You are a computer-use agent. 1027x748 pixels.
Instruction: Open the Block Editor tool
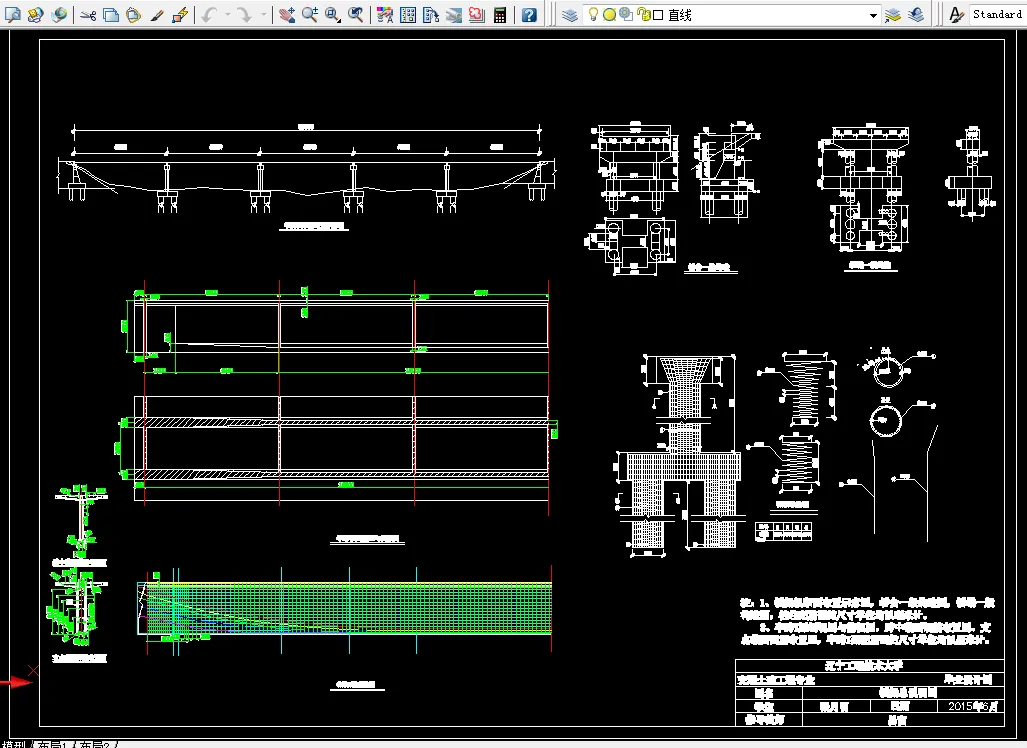tap(179, 14)
